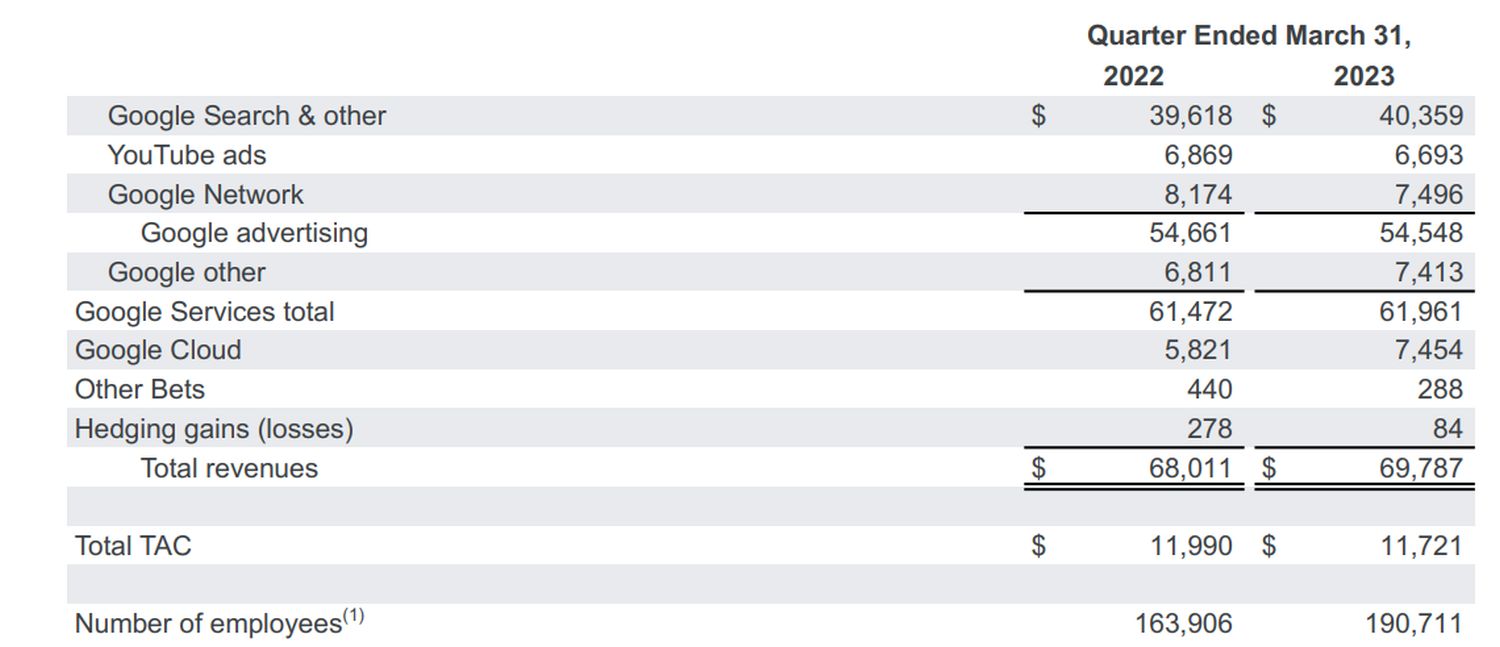Click the 39,618 Google Search value

coord(1190,116)
